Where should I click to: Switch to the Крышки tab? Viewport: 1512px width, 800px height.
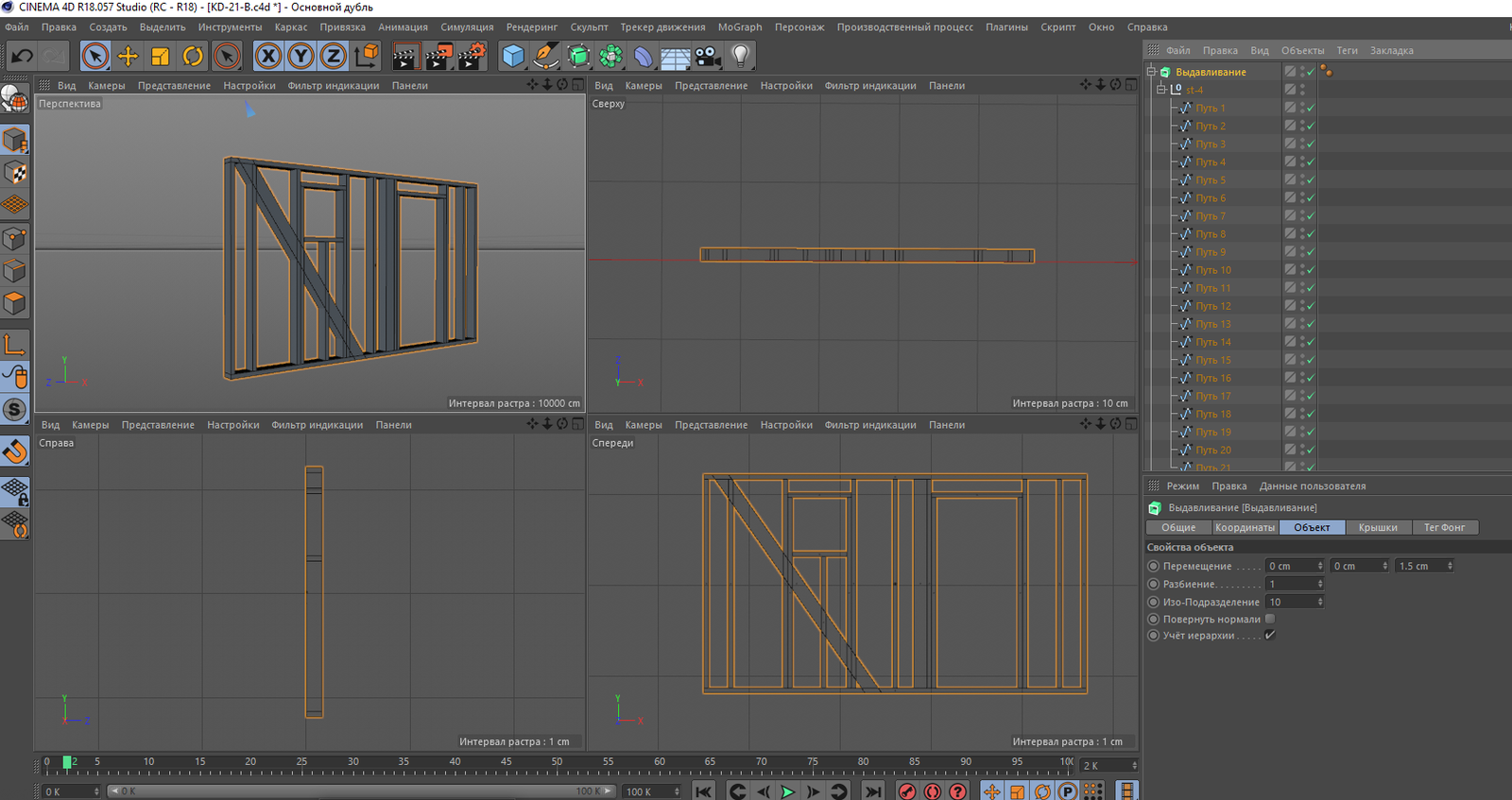1377,528
